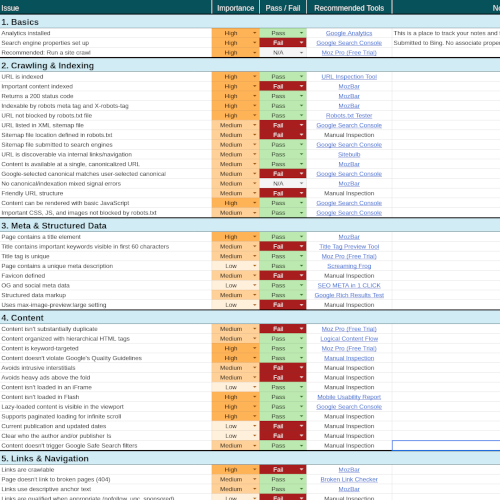Select 'Uses max-image-preview:large setting' cell
The image size is (500, 500).
106,305
